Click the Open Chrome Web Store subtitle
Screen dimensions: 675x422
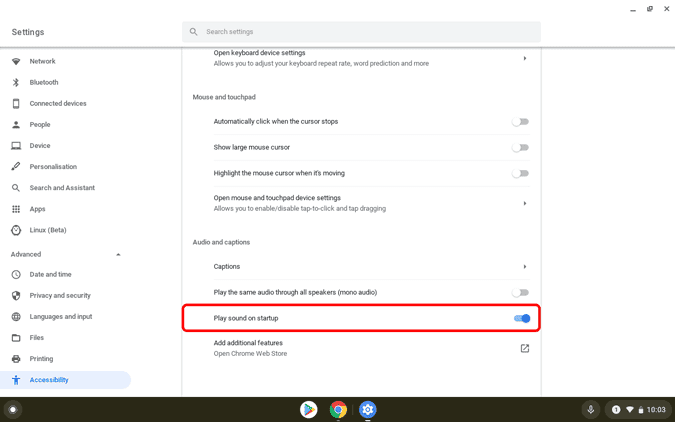pyautogui.click(x=250, y=354)
